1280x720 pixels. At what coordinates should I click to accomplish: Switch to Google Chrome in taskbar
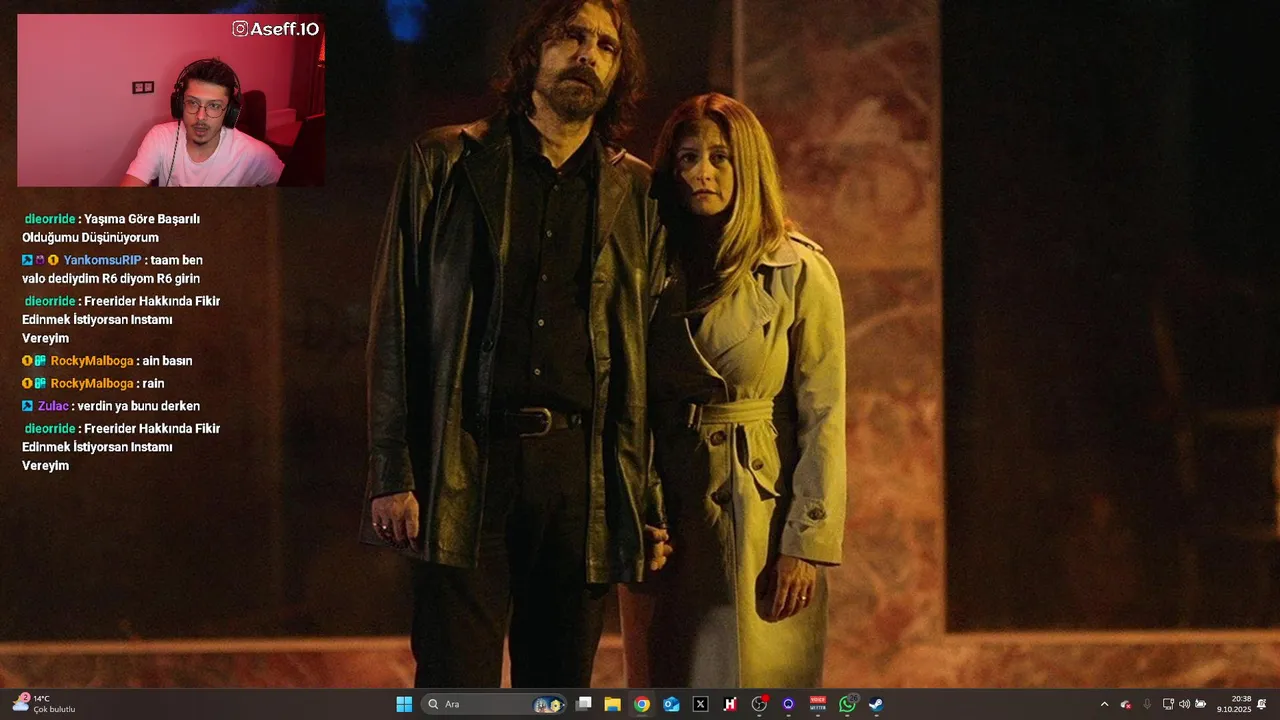(x=642, y=704)
